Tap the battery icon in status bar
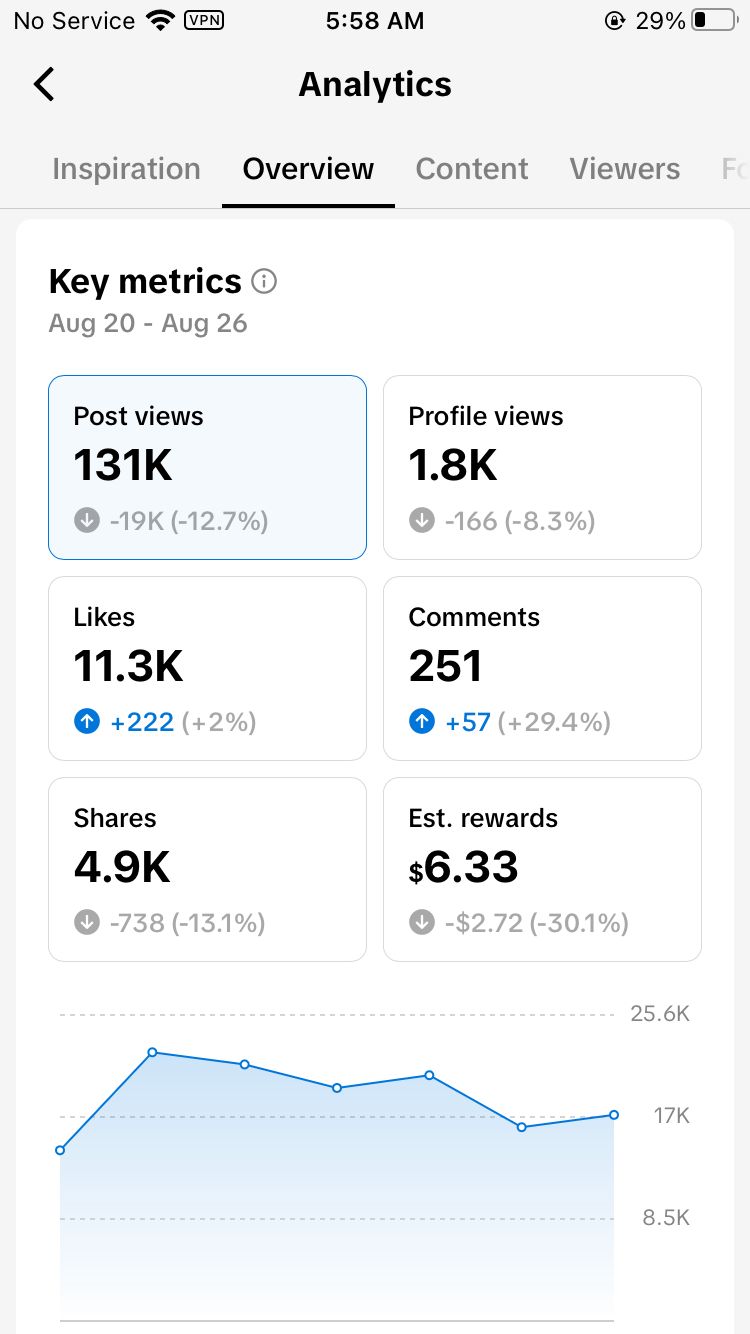The width and height of the screenshot is (750, 1334). (714, 21)
